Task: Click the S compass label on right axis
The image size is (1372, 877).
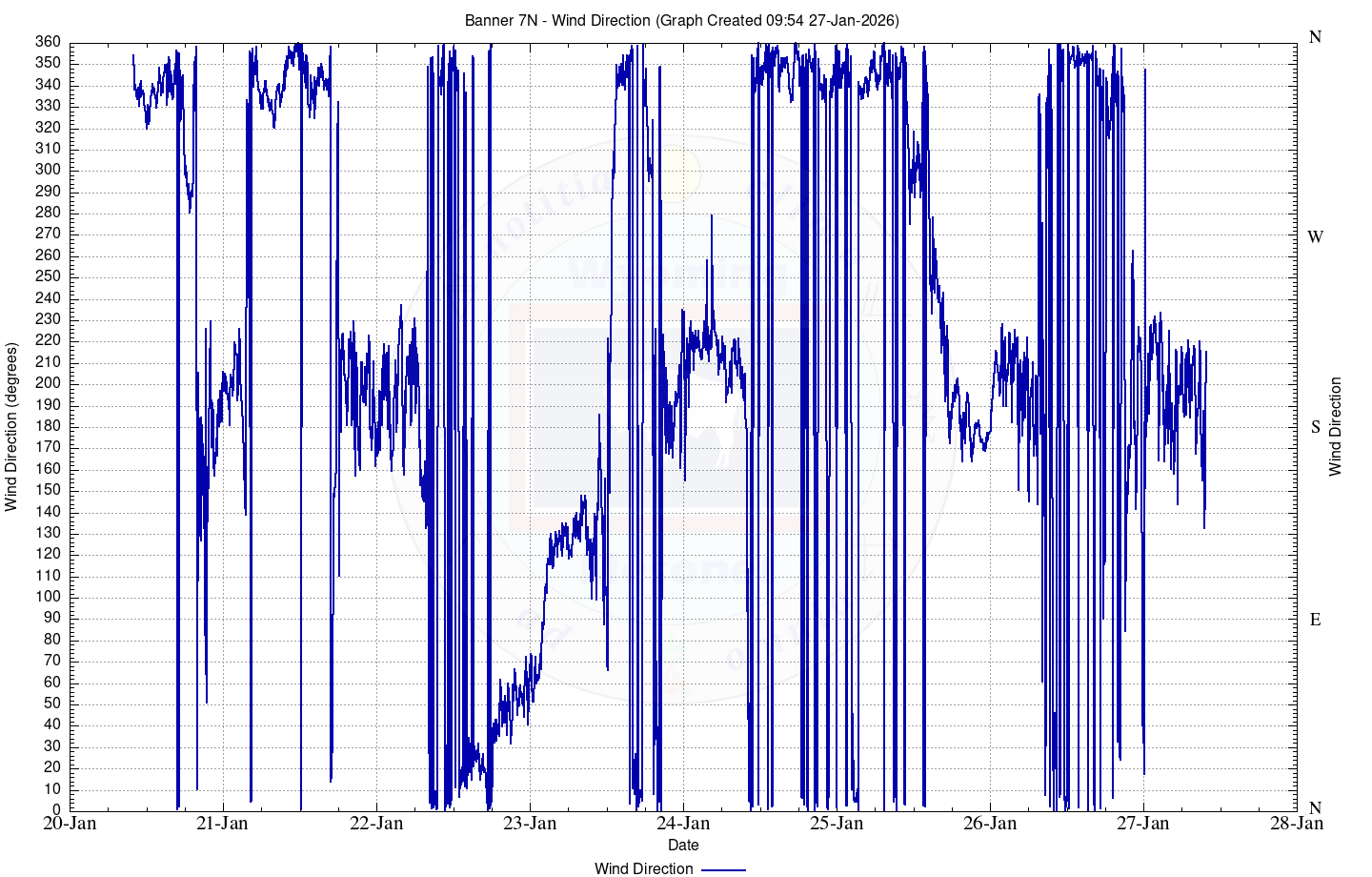Action: click(x=1315, y=427)
